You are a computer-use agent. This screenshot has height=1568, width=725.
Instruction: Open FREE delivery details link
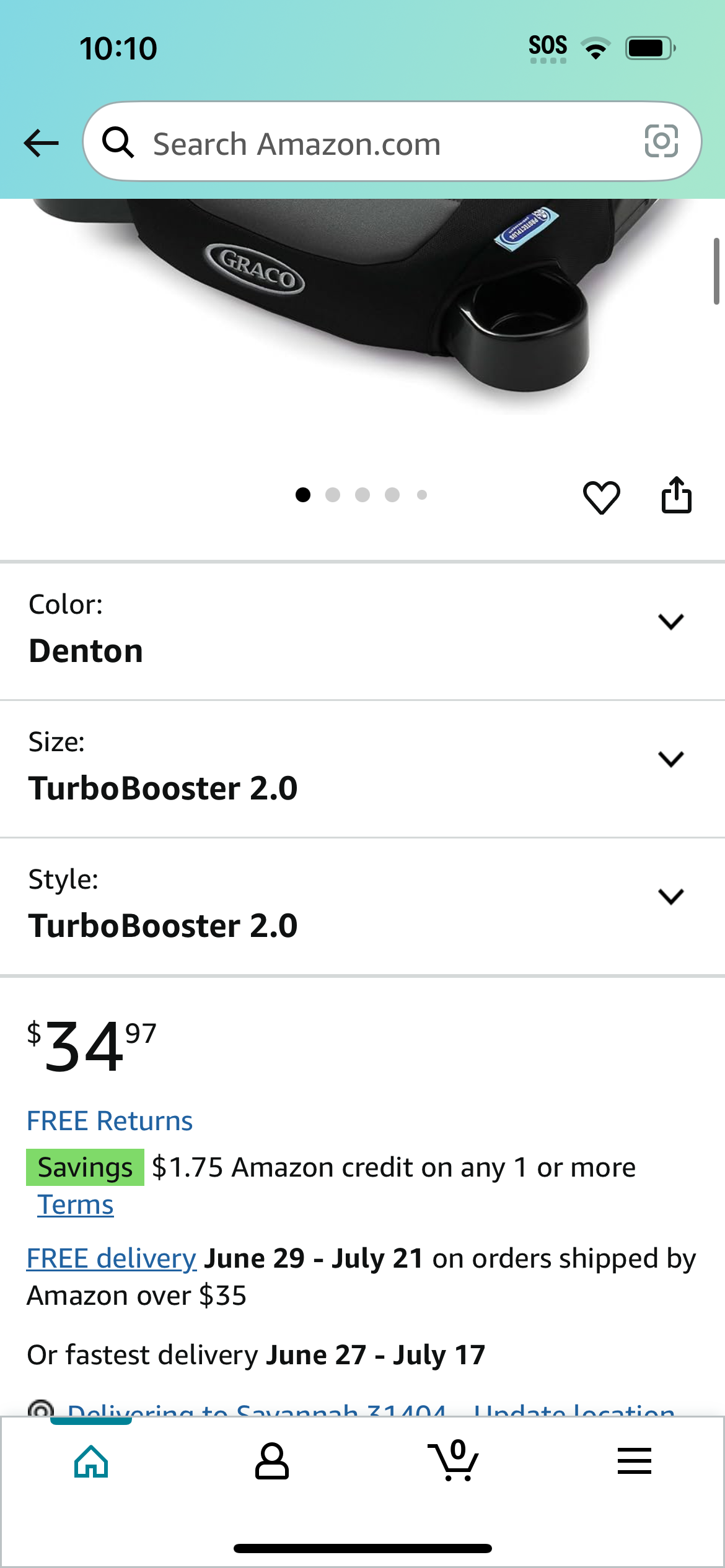[112, 1258]
